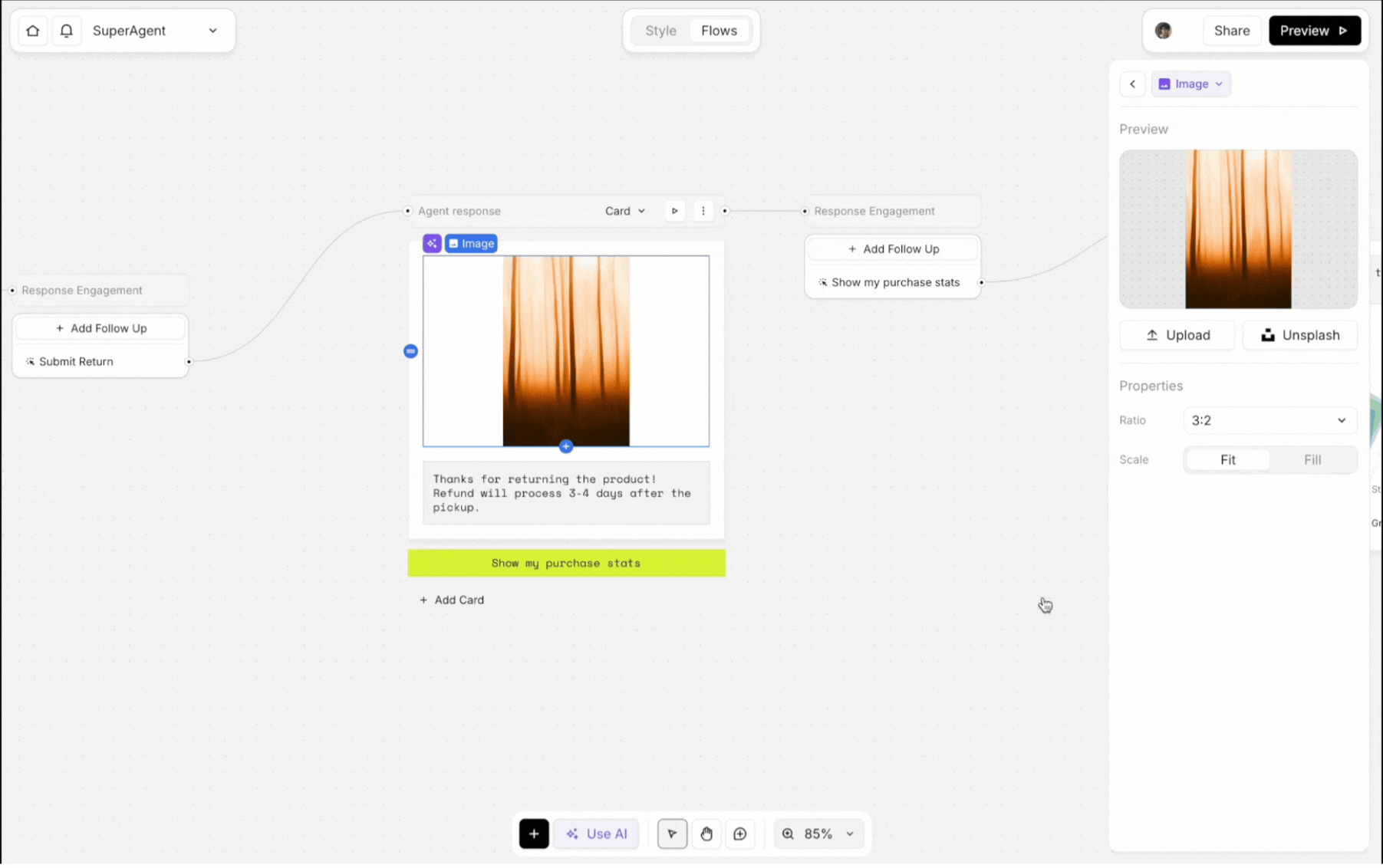Go to the home screen icon
This screenshot has width=1383, height=868.
coord(32,31)
